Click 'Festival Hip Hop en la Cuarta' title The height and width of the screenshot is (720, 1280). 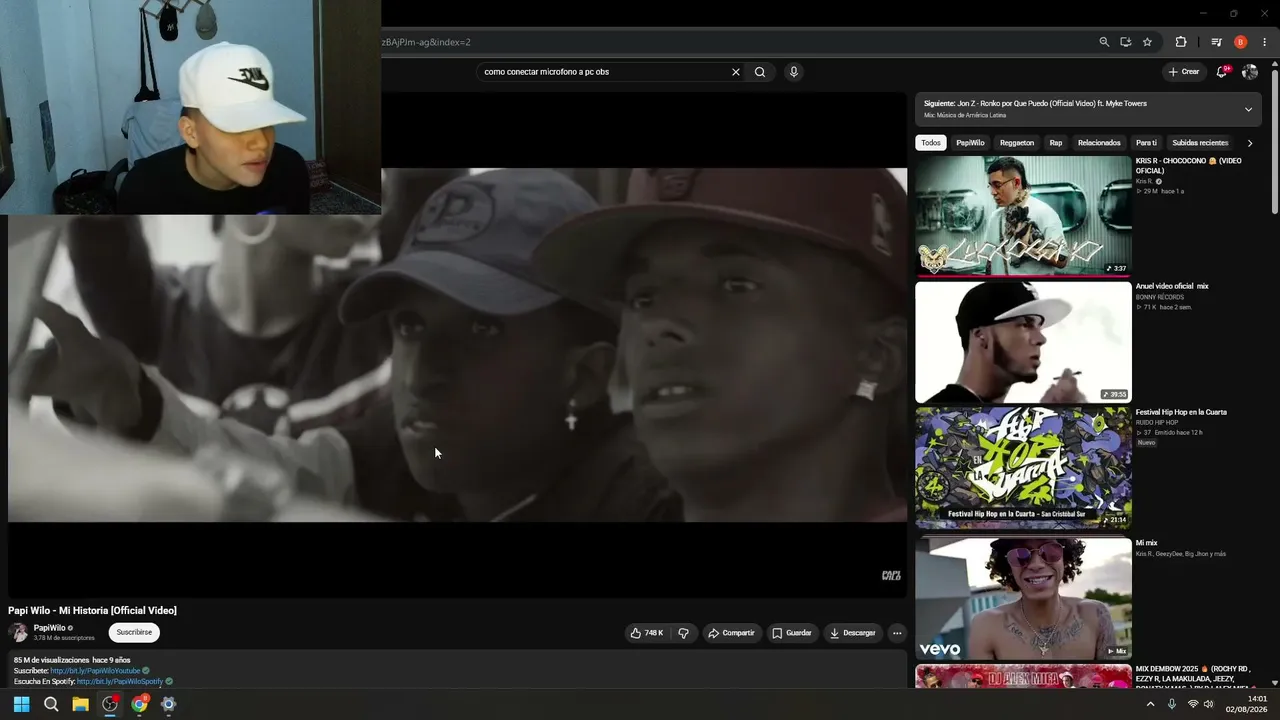pos(1181,412)
